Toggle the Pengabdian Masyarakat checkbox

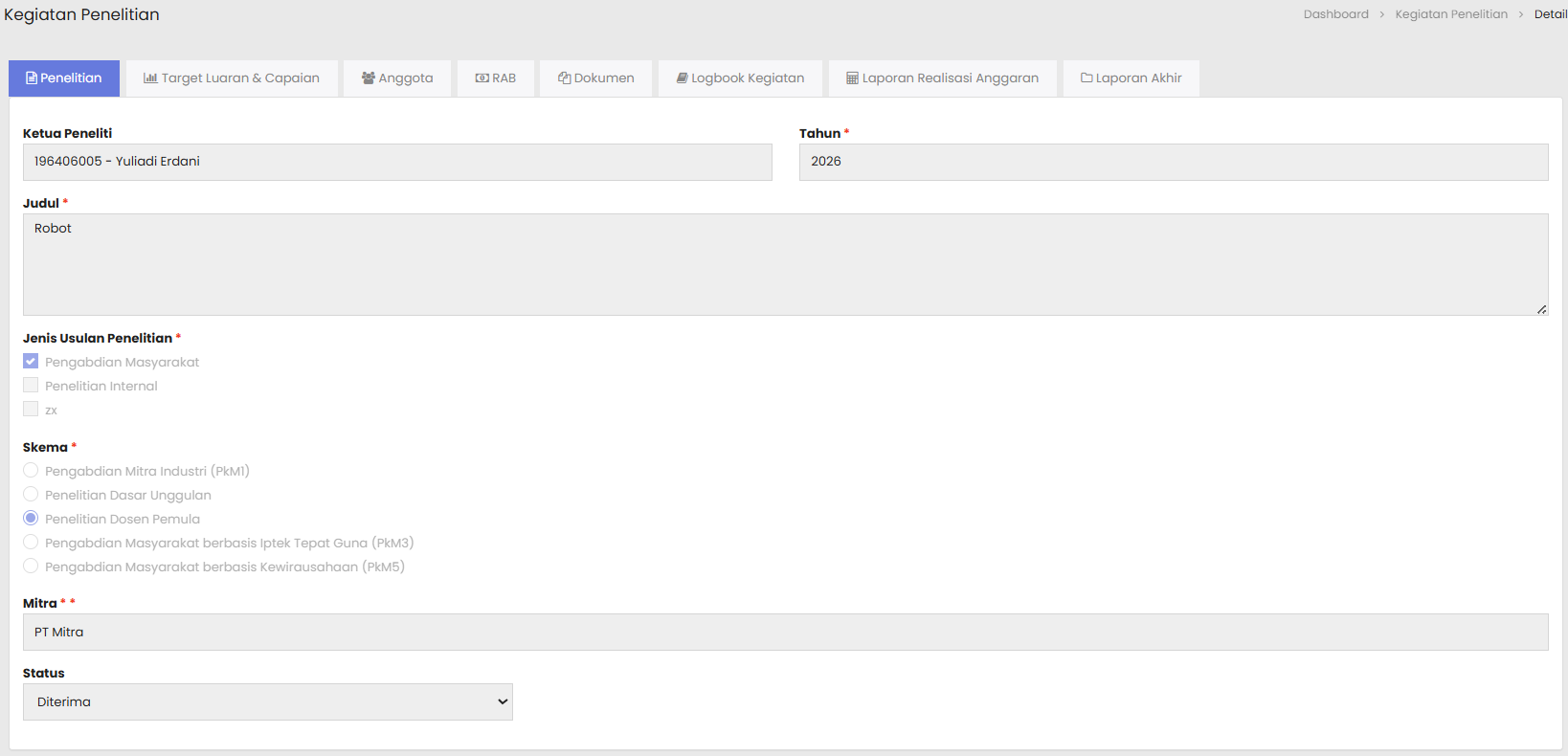tap(31, 362)
